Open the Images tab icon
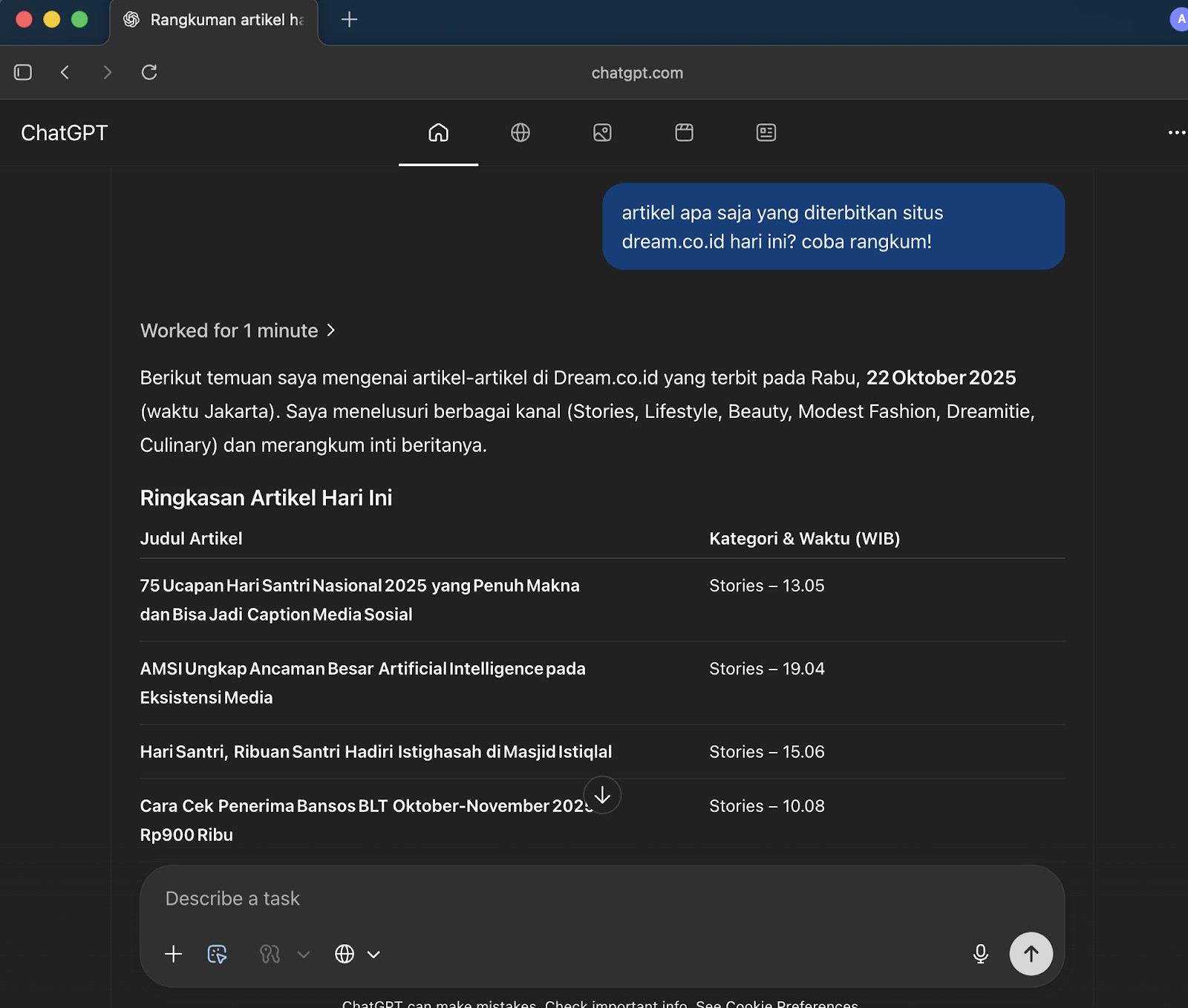The height and width of the screenshot is (1008, 1188). [x=602, y=133]
